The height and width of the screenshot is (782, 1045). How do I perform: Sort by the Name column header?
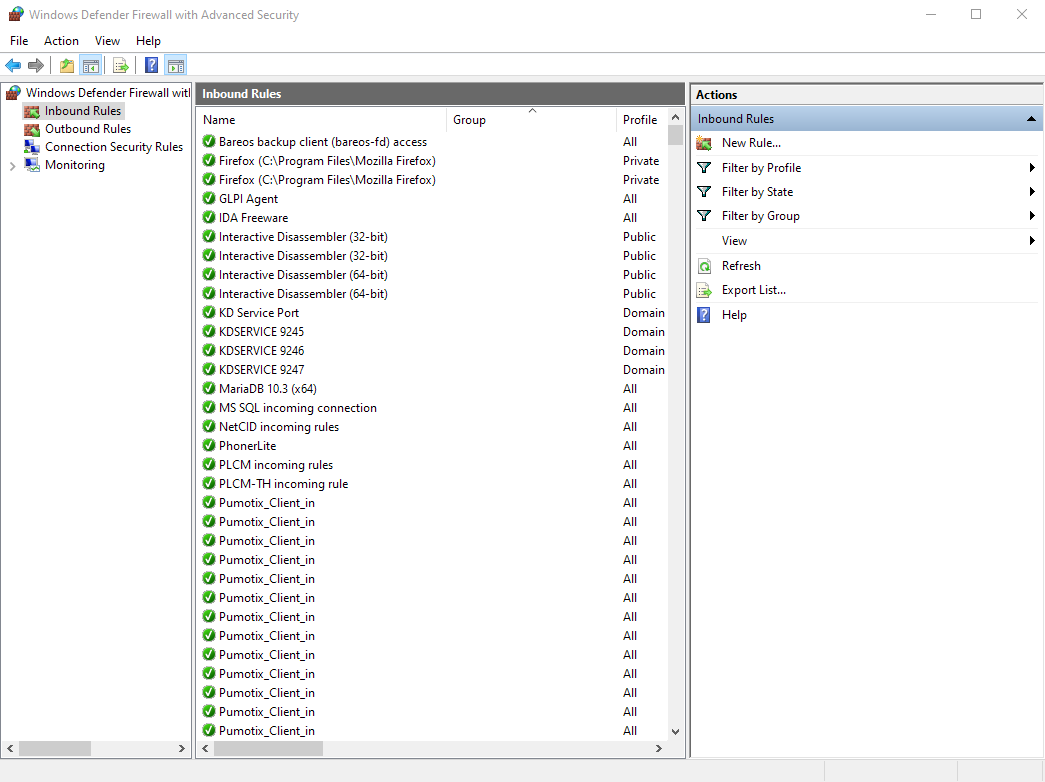pos(323,120)
